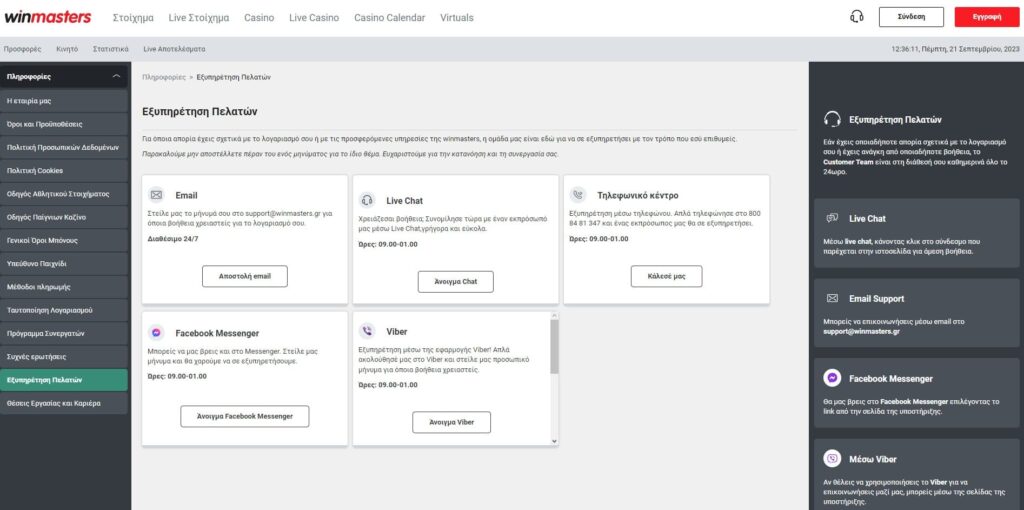Click the Email envelope icon in card
Image resolution: width=1024 pixels, height=510 pixels.
[156, 195]
